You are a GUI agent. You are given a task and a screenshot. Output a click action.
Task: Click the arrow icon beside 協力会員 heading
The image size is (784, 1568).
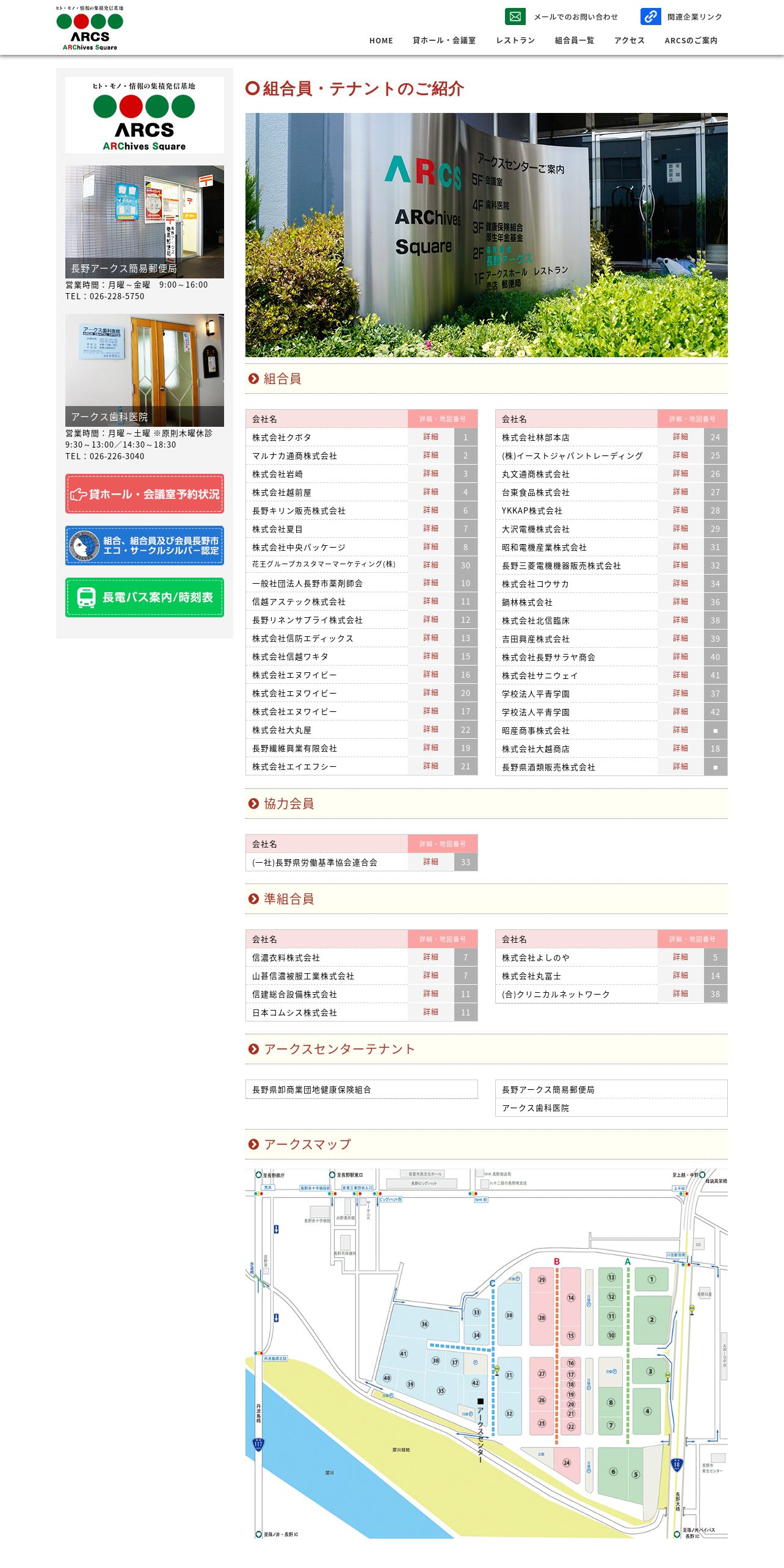[x=253, y=804]
